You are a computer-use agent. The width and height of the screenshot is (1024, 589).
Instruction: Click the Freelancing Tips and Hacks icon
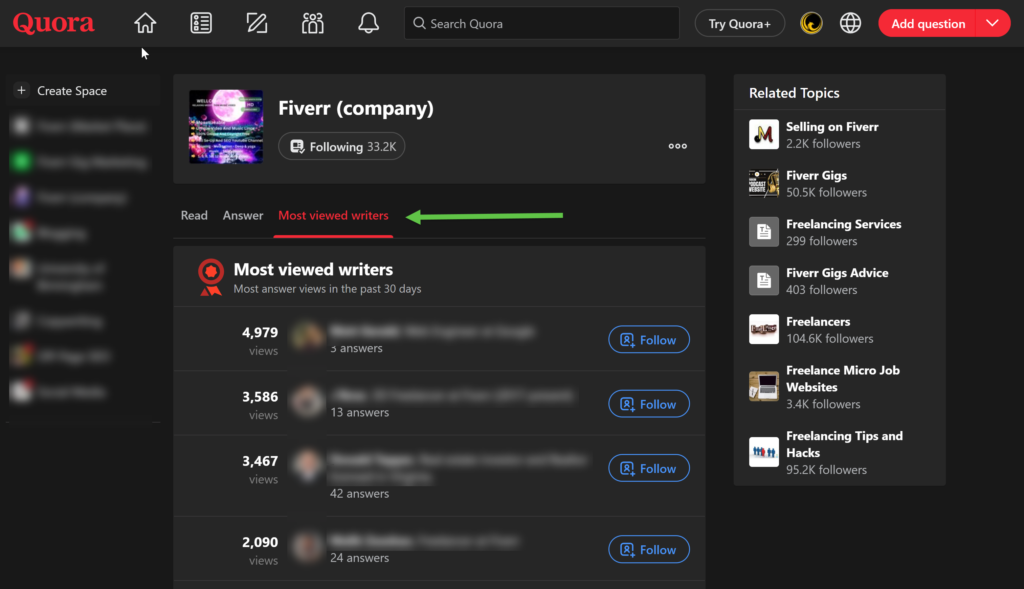click(x=763, y=452)
